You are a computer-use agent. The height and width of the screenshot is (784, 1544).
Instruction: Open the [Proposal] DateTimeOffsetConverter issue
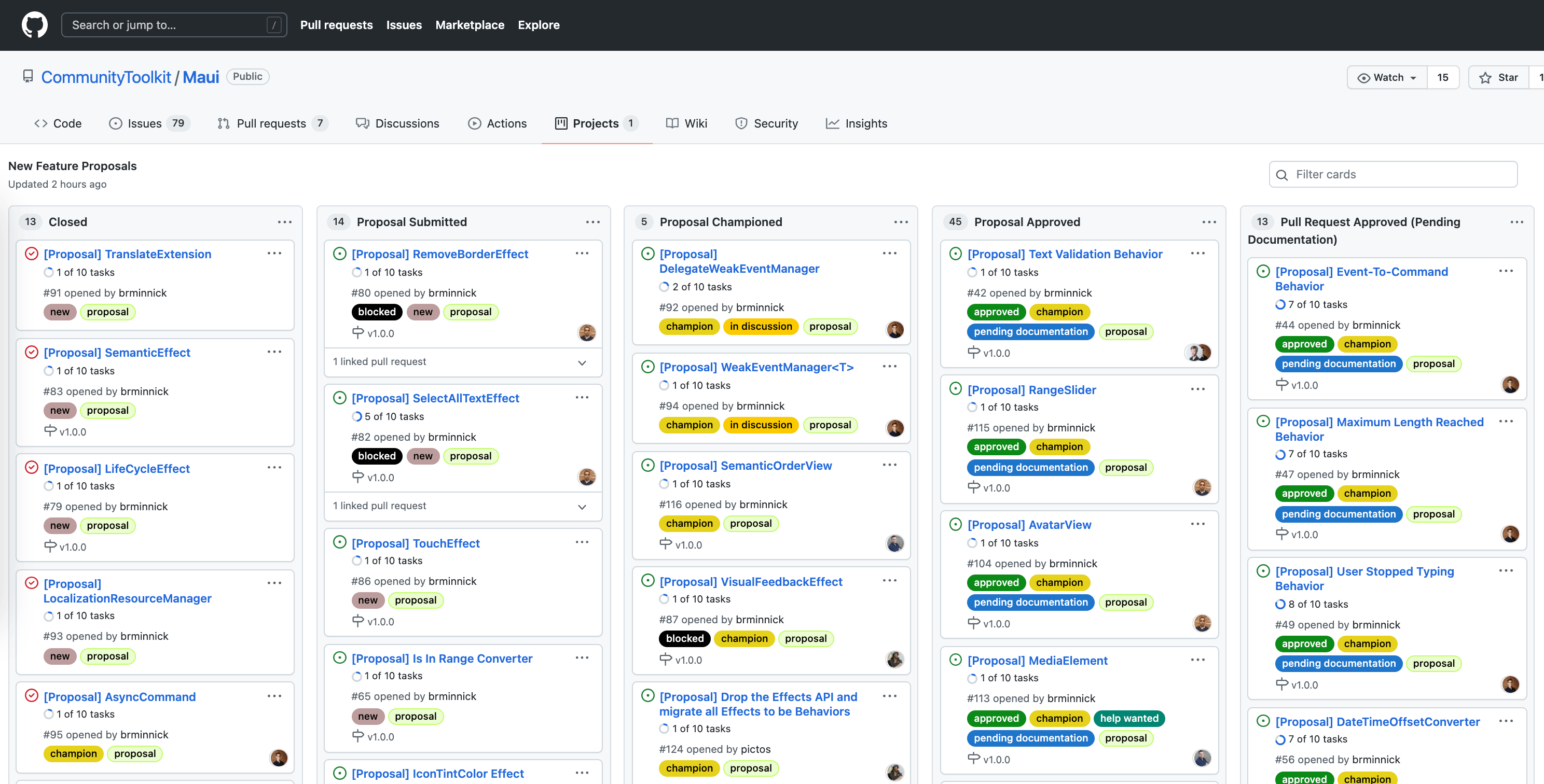click(x=1377, y=722)
